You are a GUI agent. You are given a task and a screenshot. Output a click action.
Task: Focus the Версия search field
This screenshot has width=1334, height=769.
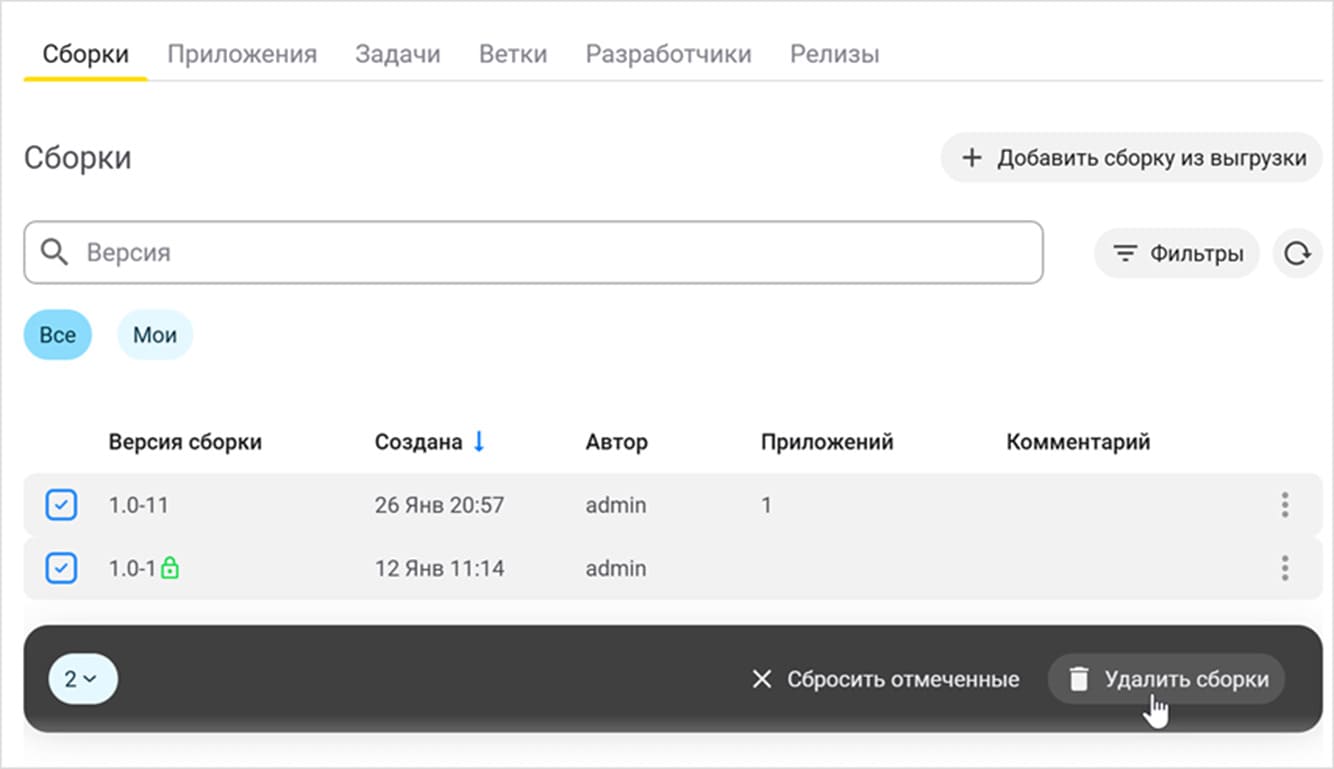pyautogui.click(x=550, y=252)
